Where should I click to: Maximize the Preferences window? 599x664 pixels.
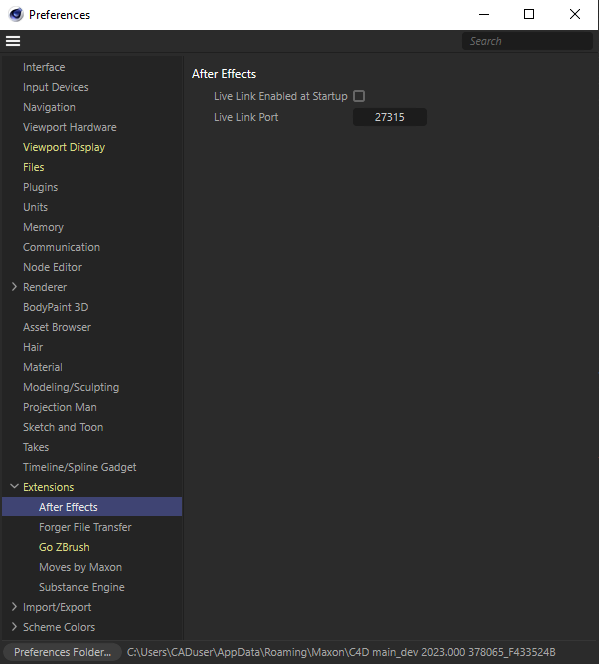(529, 14)
